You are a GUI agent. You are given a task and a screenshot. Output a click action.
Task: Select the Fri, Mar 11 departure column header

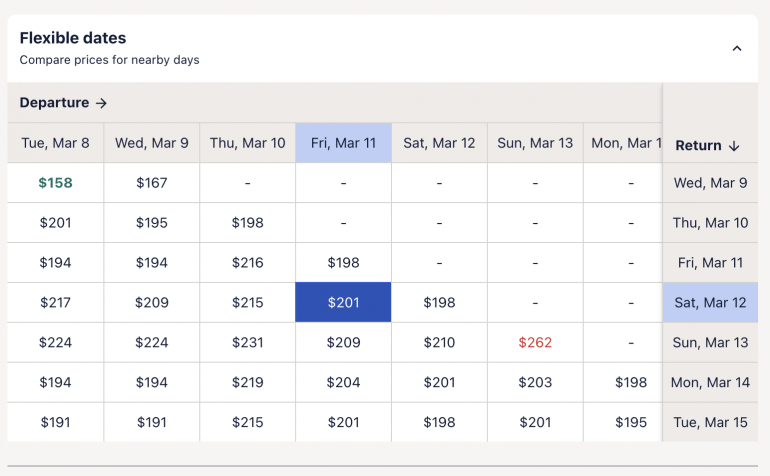pos(343,143)
